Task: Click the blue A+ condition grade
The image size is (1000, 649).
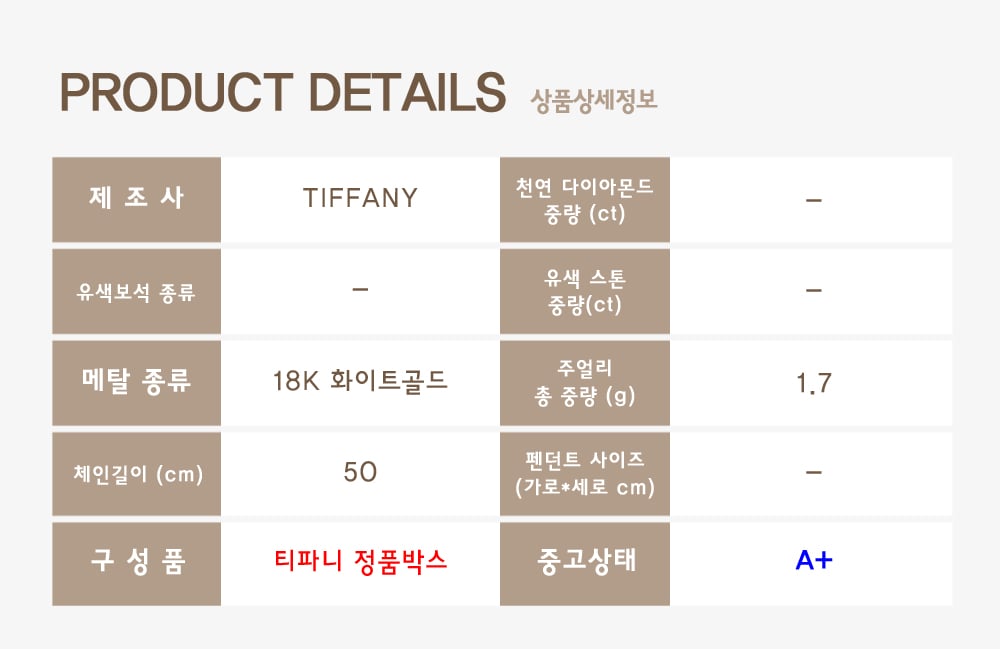Action: click(x=813, y=561)
